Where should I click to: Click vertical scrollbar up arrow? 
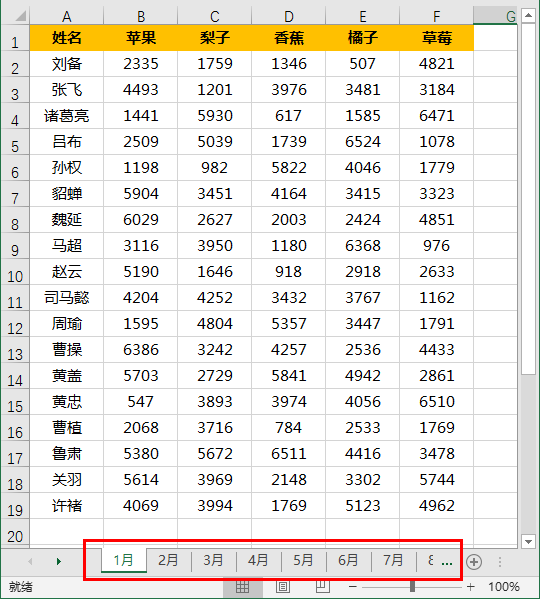click(529, 15)
